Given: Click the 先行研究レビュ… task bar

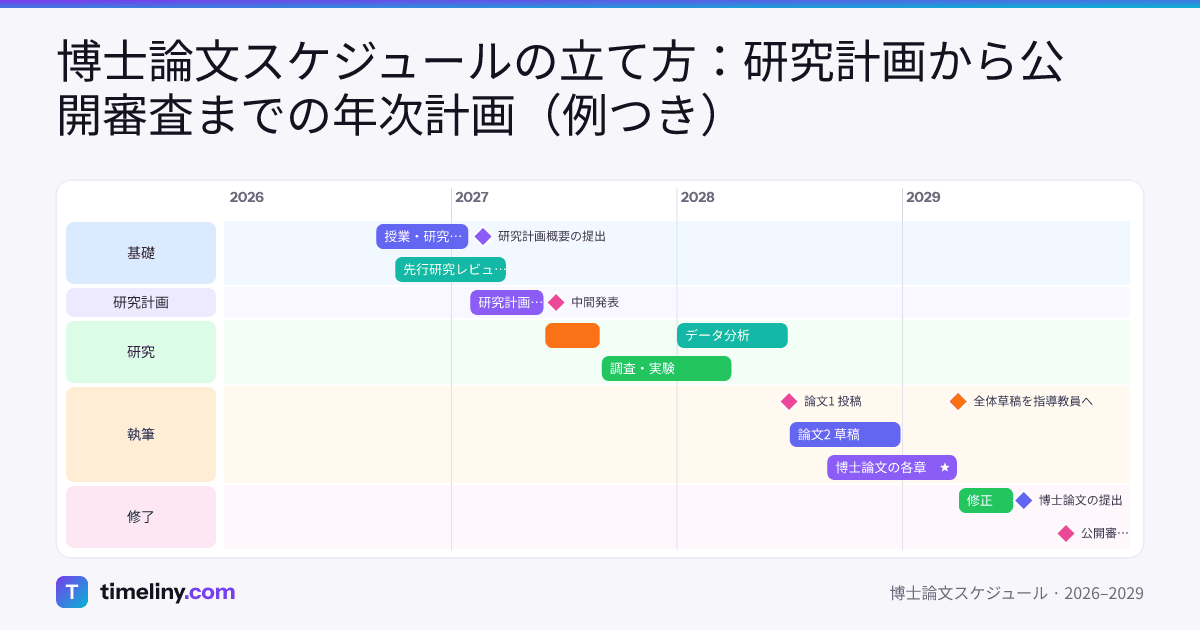Looking at the screenshot, I should (450, 269).
